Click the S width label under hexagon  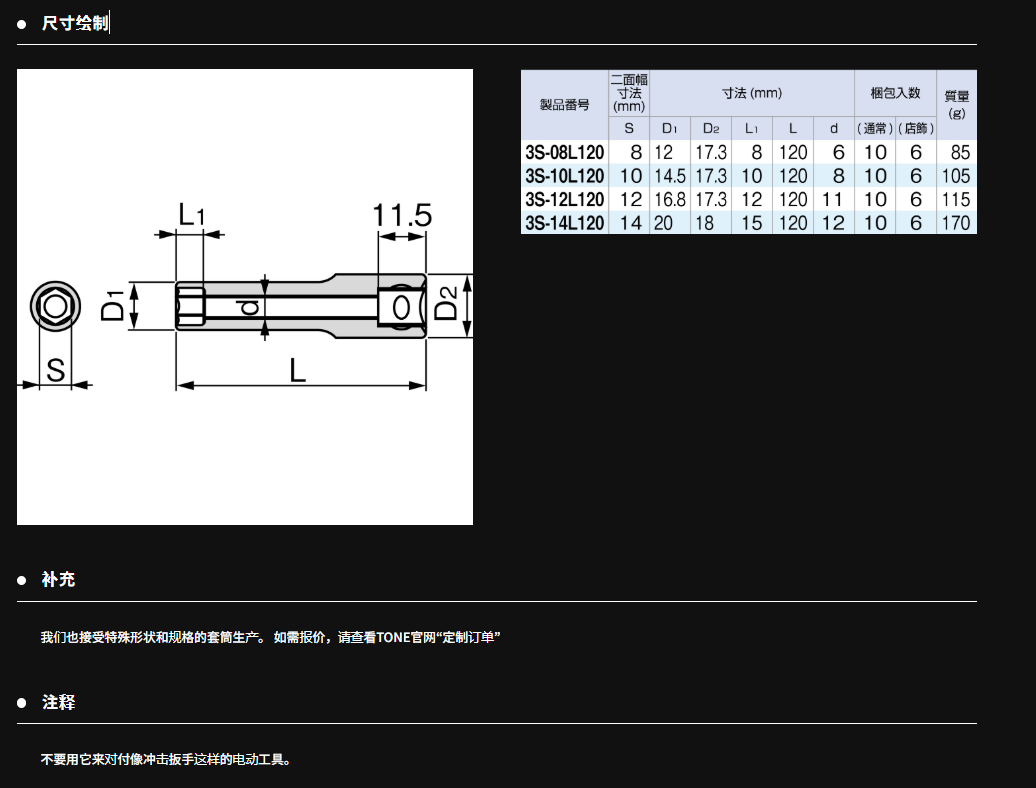56,370
